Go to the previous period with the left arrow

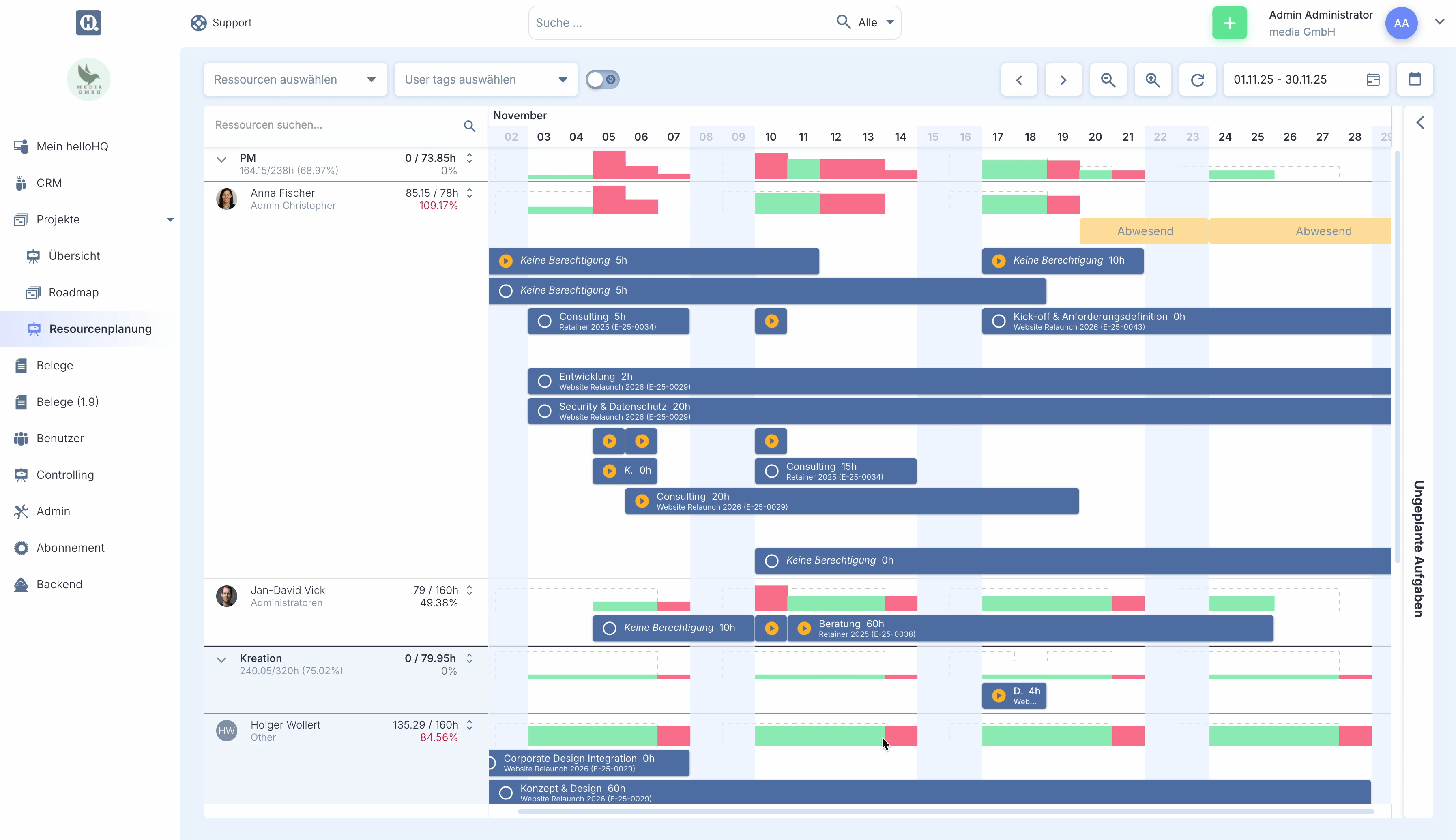(1018, 79)
